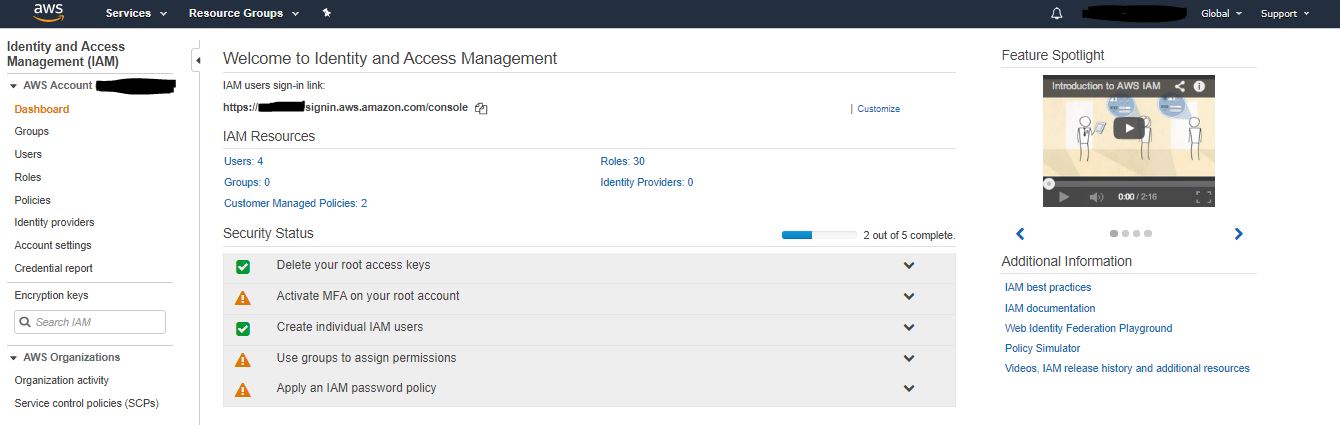The width and height of the screenshot is (1340, 425).
Task: Expand Apply an IAM password policy
Action: coord(909,389)
